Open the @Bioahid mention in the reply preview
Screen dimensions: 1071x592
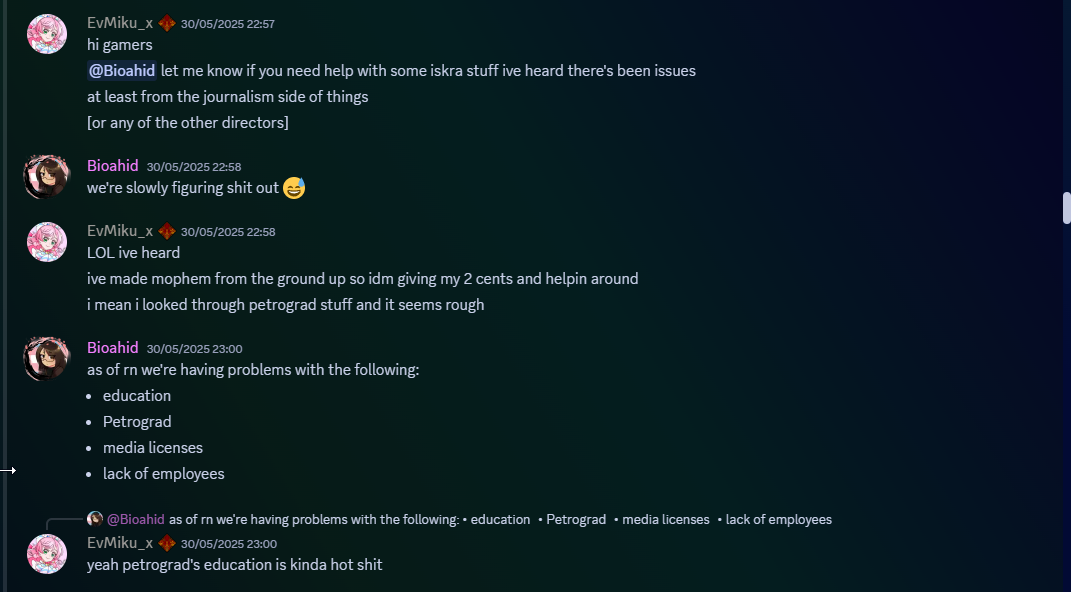pos(136,519)
